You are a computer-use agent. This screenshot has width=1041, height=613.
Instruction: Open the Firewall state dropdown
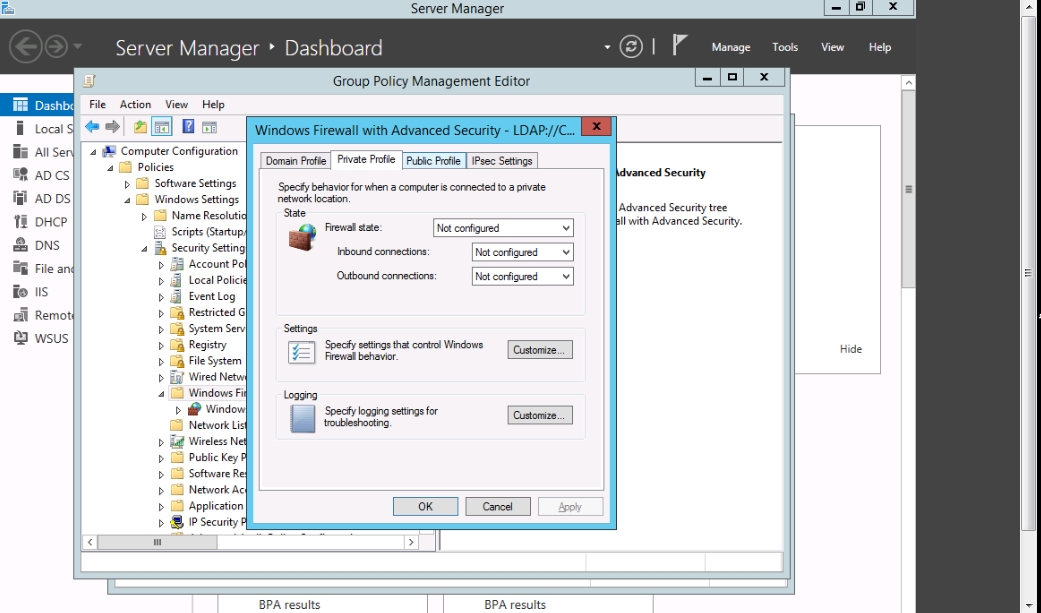(x=503, y=228)
